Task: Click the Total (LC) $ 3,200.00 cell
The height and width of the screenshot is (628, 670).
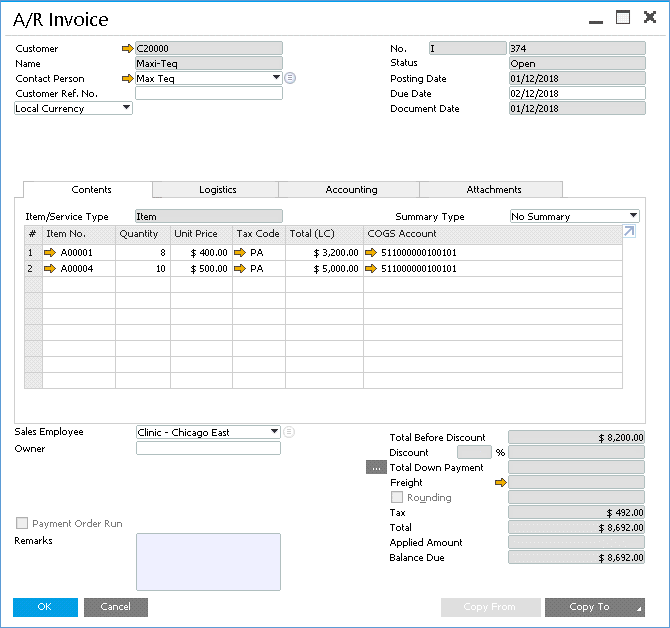Action: point(324,252)
